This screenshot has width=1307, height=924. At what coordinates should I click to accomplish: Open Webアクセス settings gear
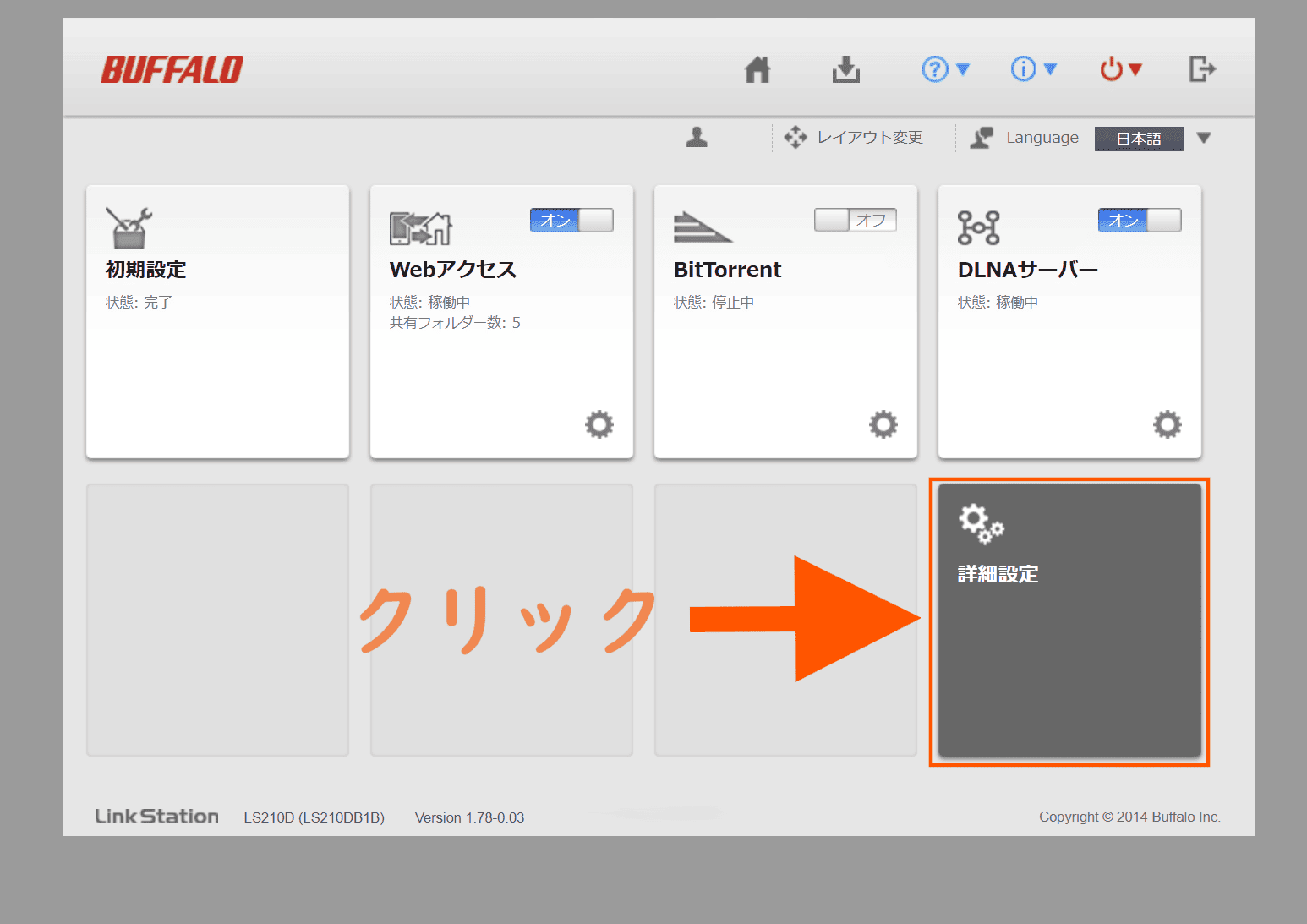tap(599, 424)
